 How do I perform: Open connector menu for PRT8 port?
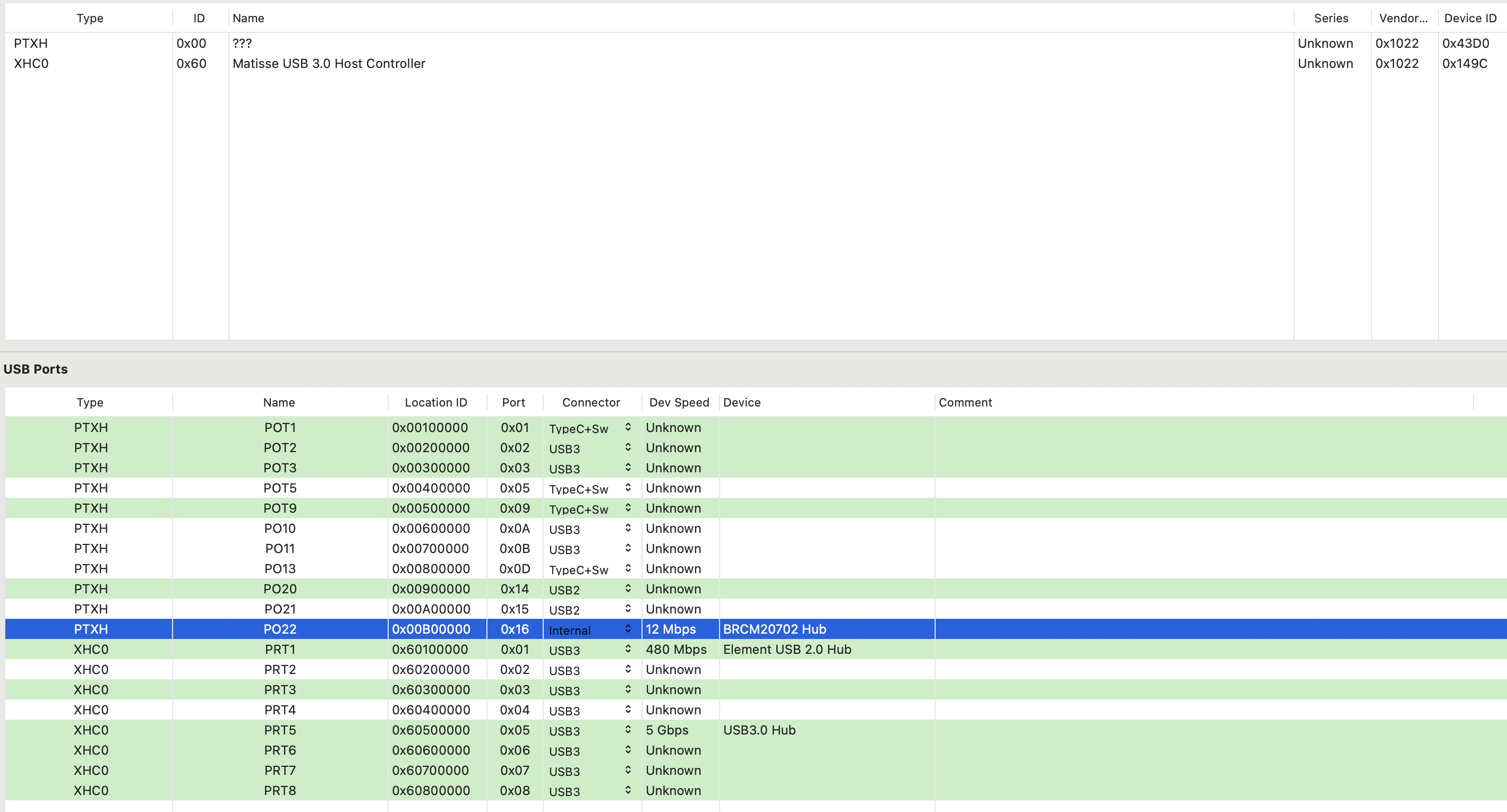click(628, 790)
